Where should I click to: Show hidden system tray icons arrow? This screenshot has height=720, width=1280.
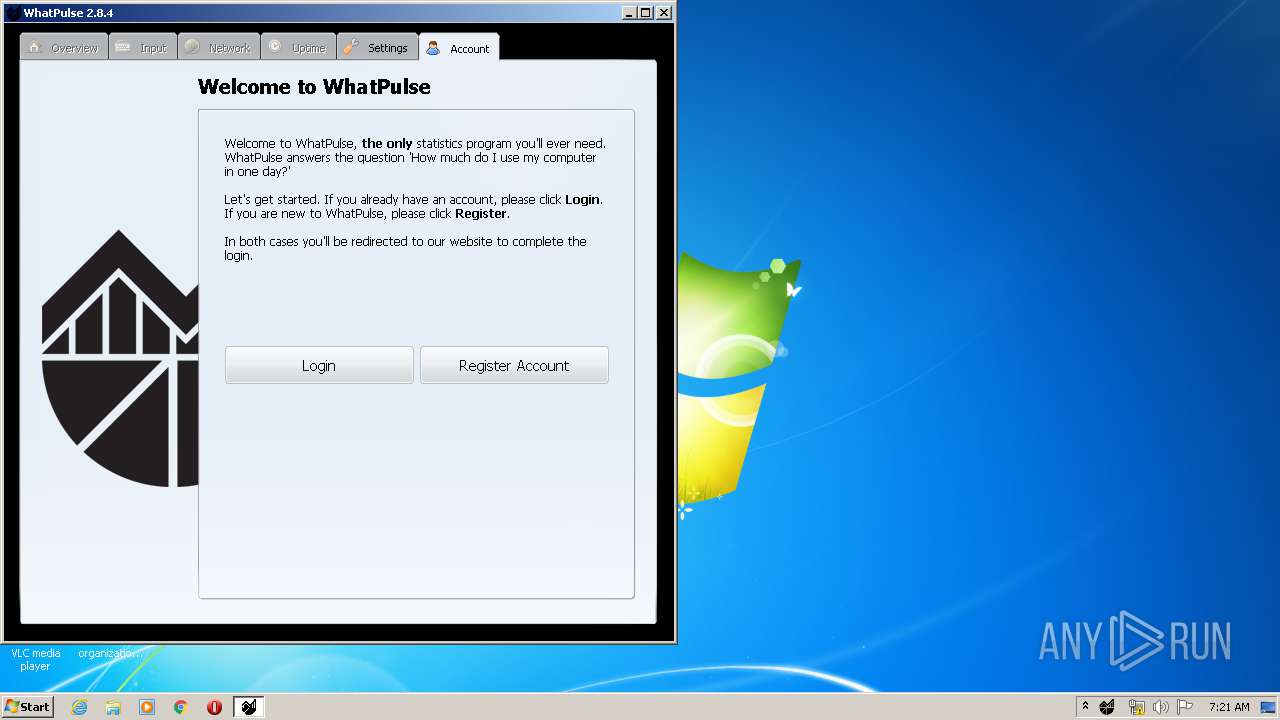1085,707
